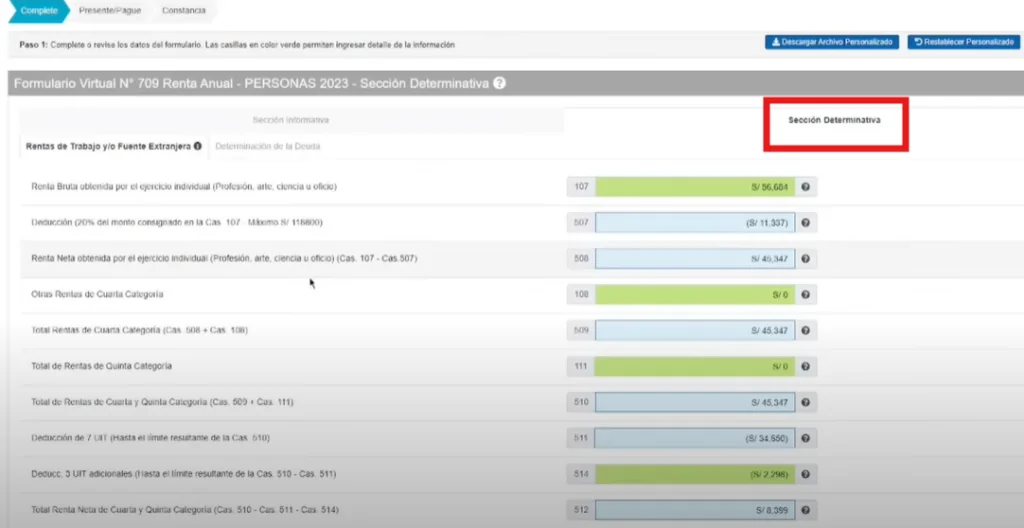Click green Deducc. 3 UIT field 514

[x=695, y=474]
